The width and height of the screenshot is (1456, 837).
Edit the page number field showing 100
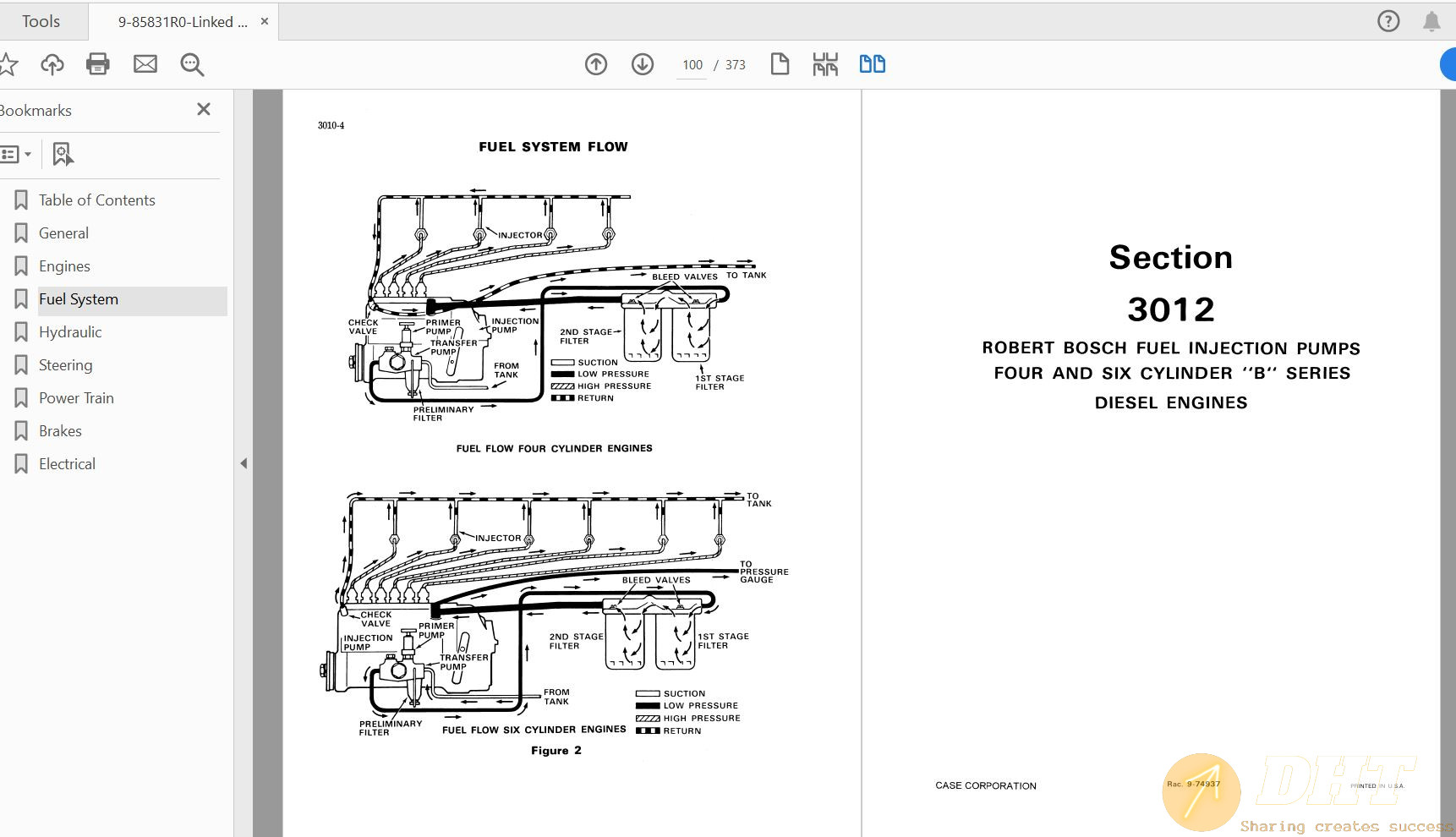692,64
